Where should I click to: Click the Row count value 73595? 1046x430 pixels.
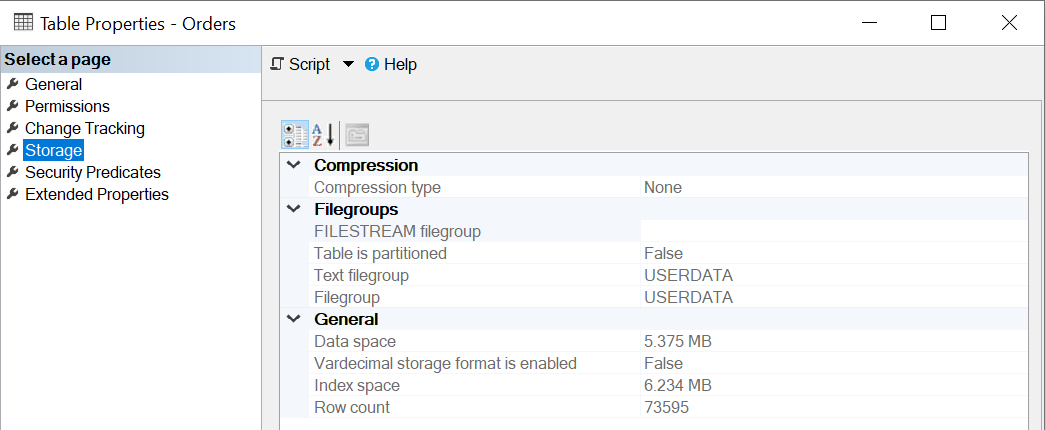[666, 407]
